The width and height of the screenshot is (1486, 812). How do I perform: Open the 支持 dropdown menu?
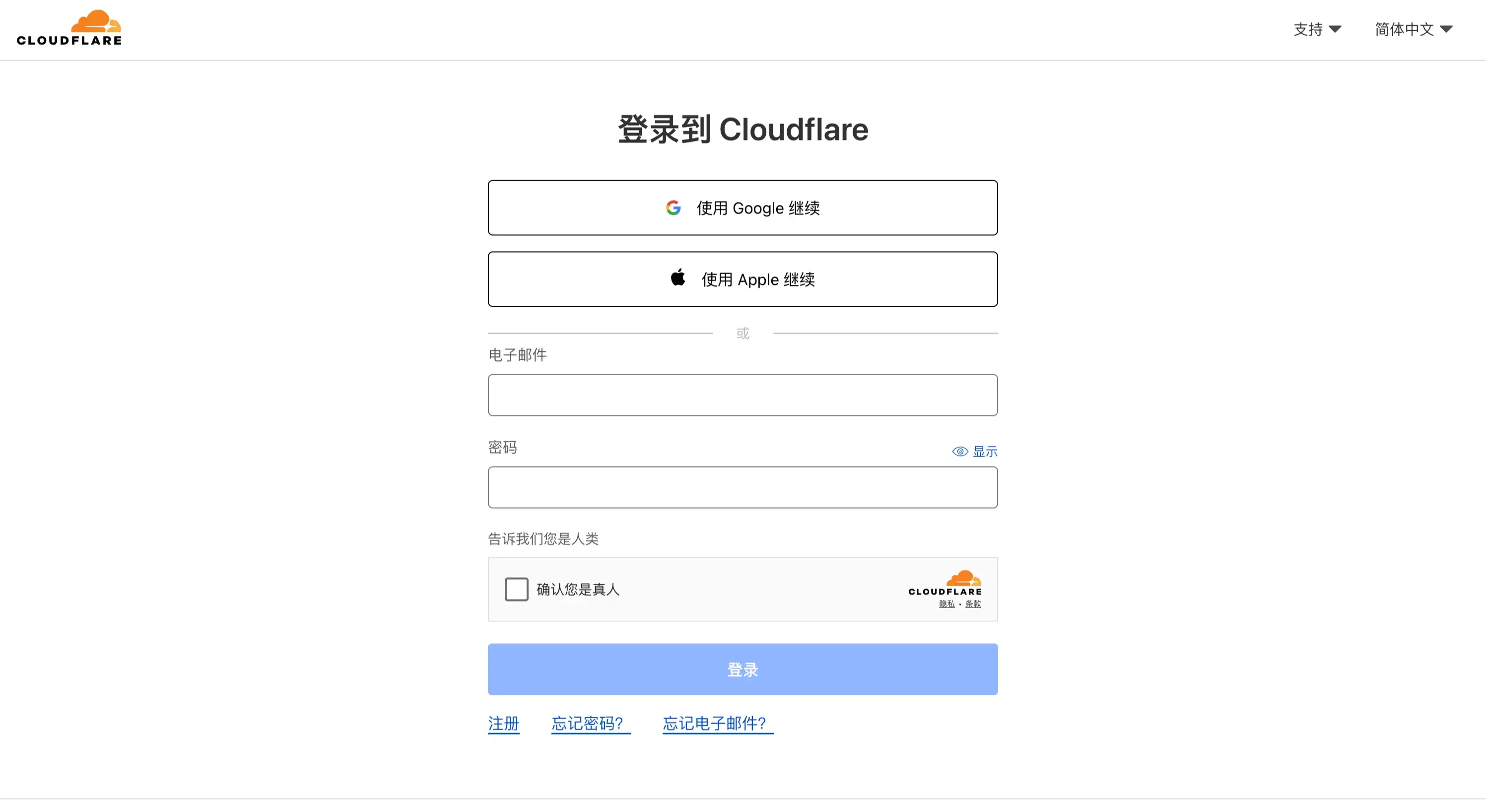1308,29
